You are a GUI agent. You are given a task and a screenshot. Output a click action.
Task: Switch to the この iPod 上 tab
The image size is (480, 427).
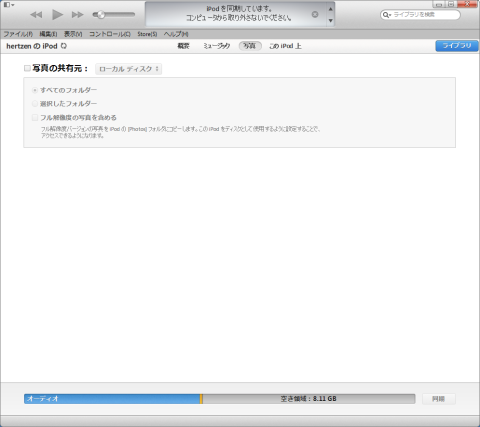285,46
